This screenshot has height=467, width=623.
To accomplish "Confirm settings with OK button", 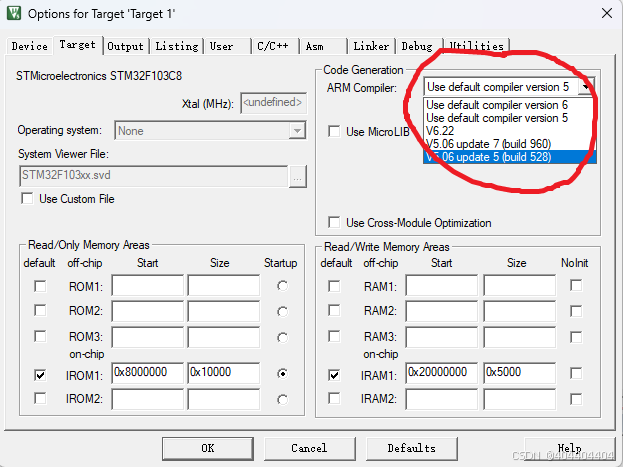I will [x=208, y=448].
